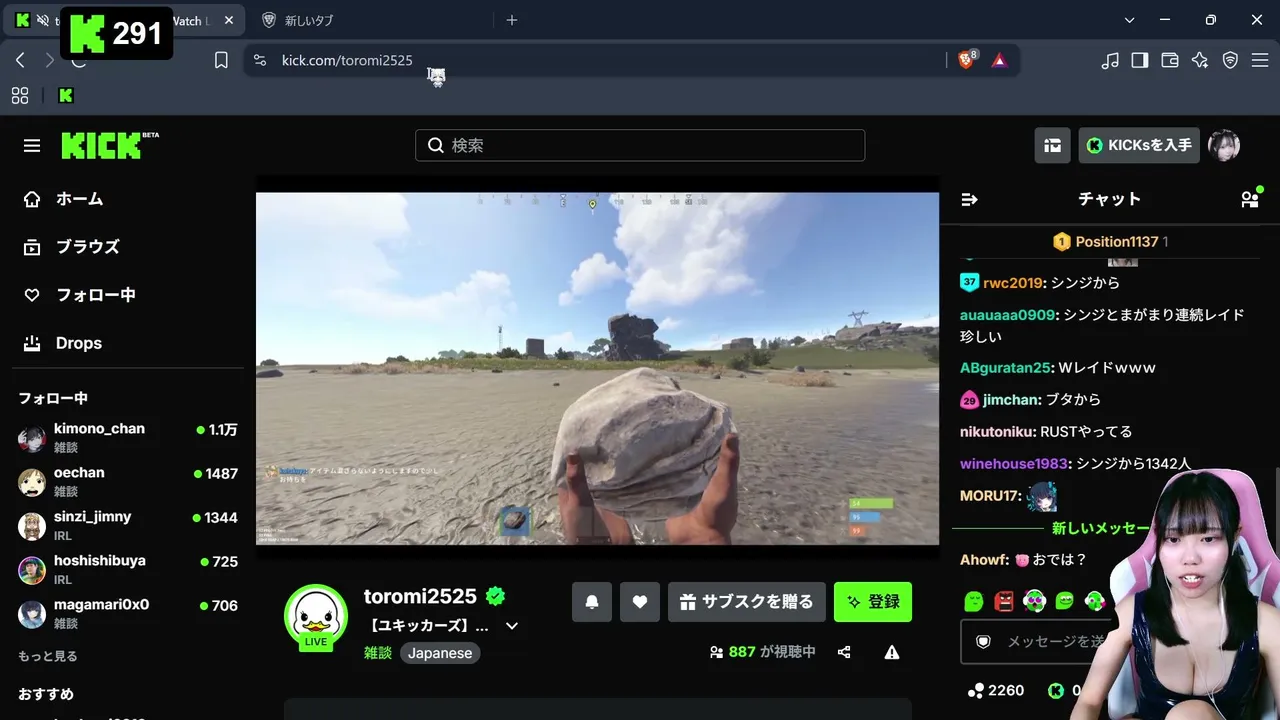This screenshot has width=1280, height=720.
Task: Open the music playlist icon in browser toolbar
Action: 1109,60
